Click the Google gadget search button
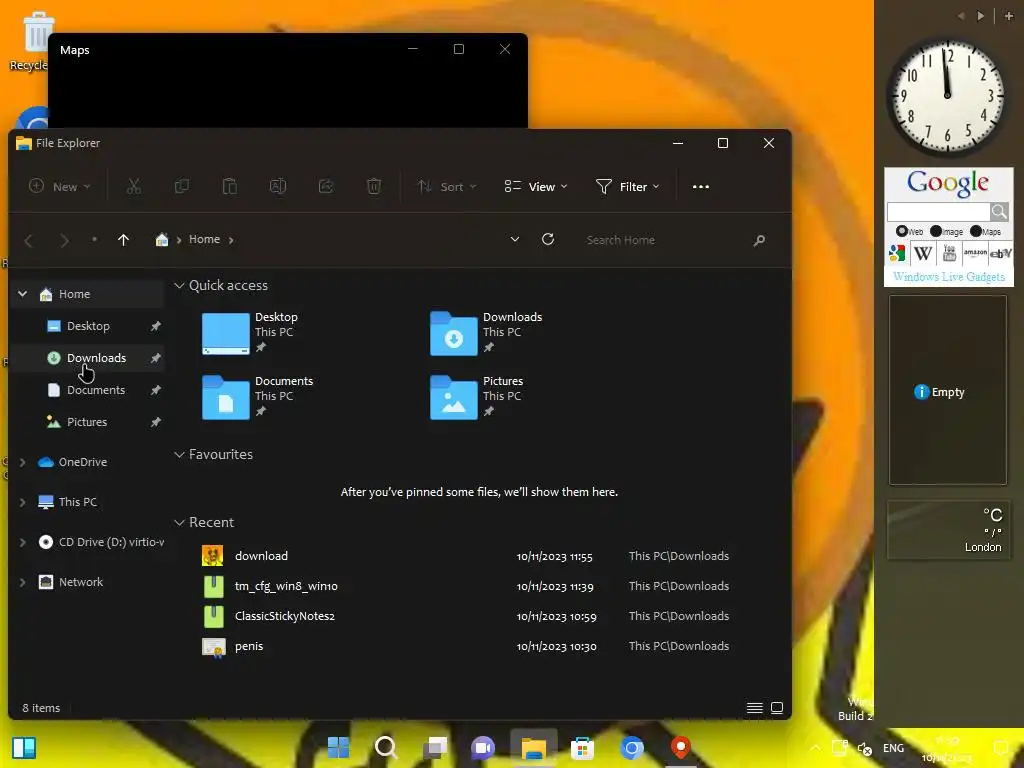1024x768 pixels. (999, 212)
